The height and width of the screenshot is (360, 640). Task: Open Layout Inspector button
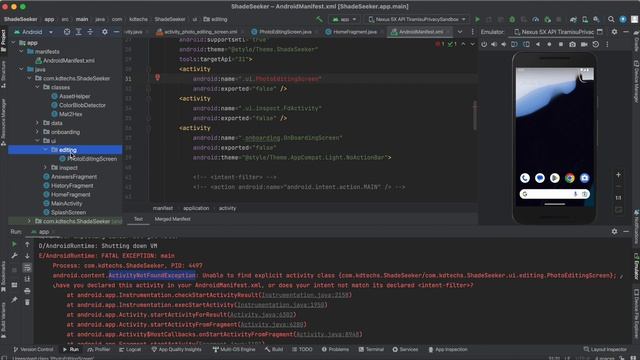tap(605, 349)
